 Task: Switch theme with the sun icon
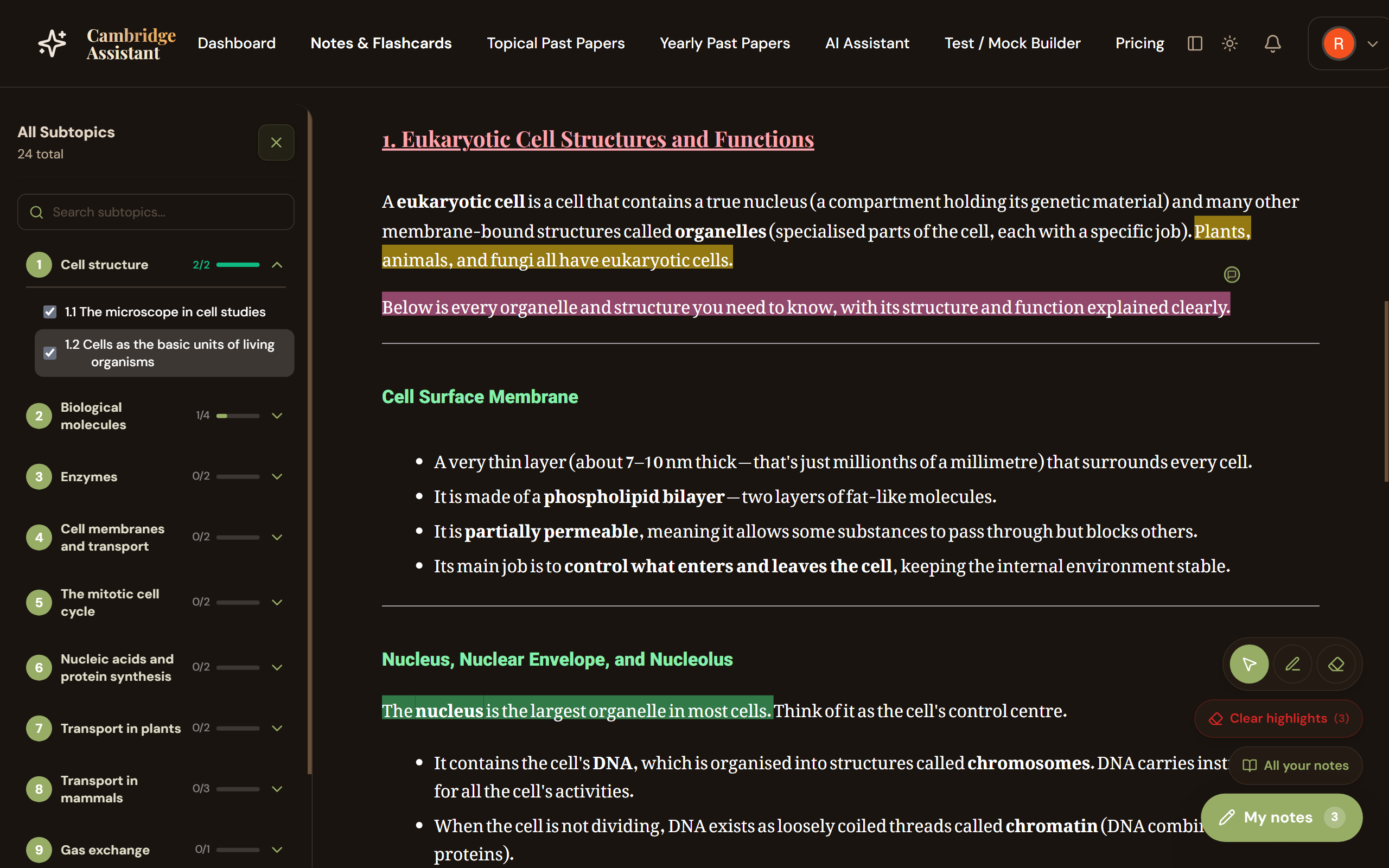tap(1229, 43)
